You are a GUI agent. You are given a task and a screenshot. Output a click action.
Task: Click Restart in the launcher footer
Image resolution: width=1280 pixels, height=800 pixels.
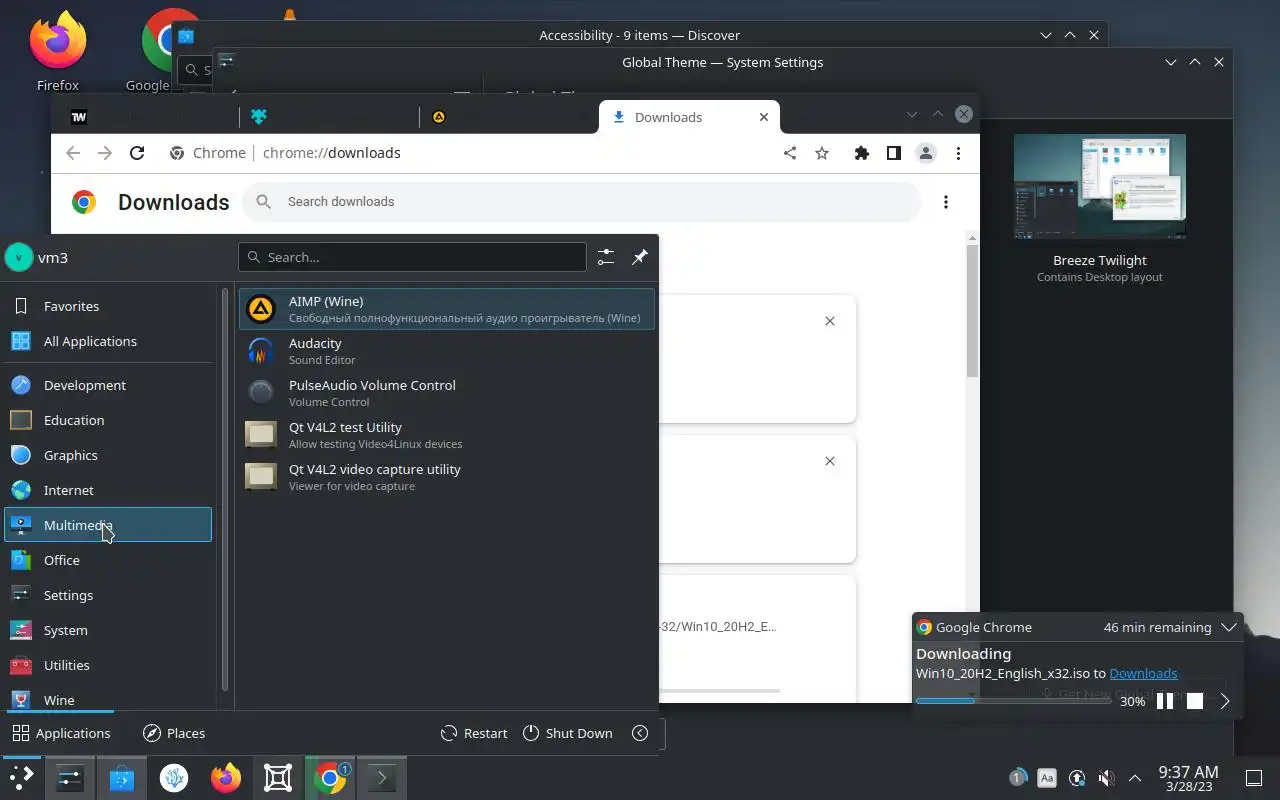click(474, 733)
